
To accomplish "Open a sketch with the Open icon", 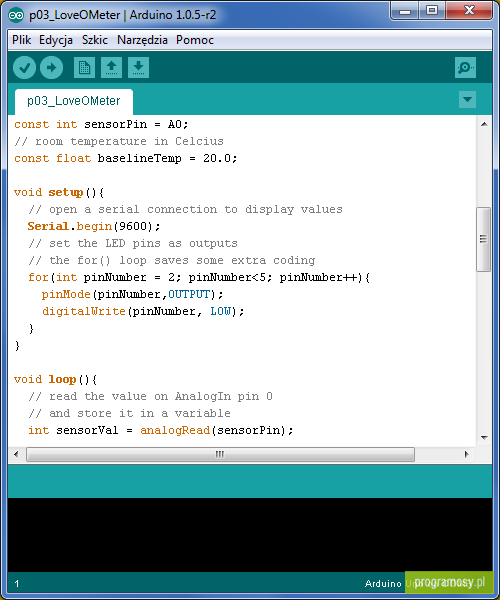I will point(111,68).
